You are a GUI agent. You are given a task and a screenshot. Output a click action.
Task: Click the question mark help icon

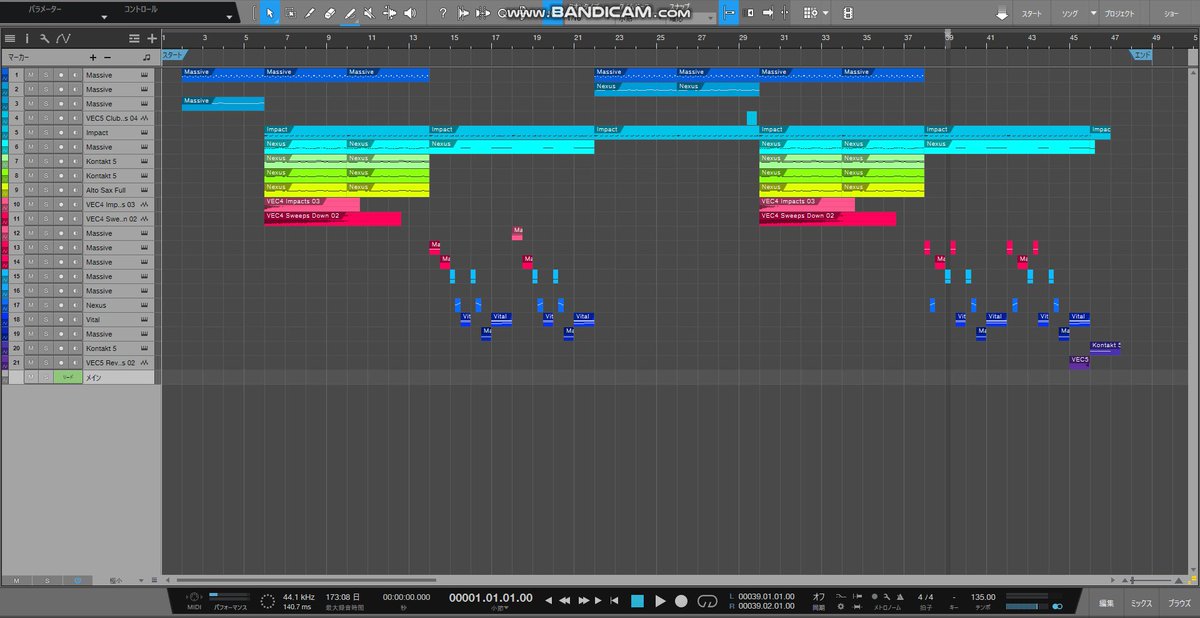(443, 13)
